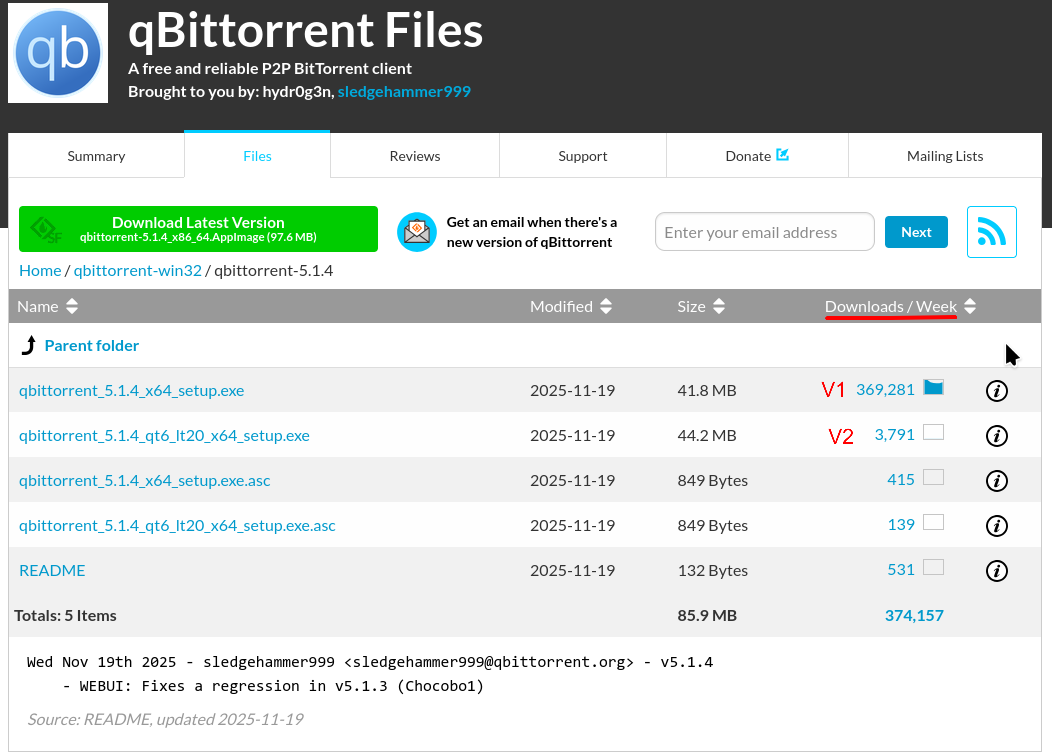
Task: Click the 374,157 total downloads figure
Action: coord(914,615)
